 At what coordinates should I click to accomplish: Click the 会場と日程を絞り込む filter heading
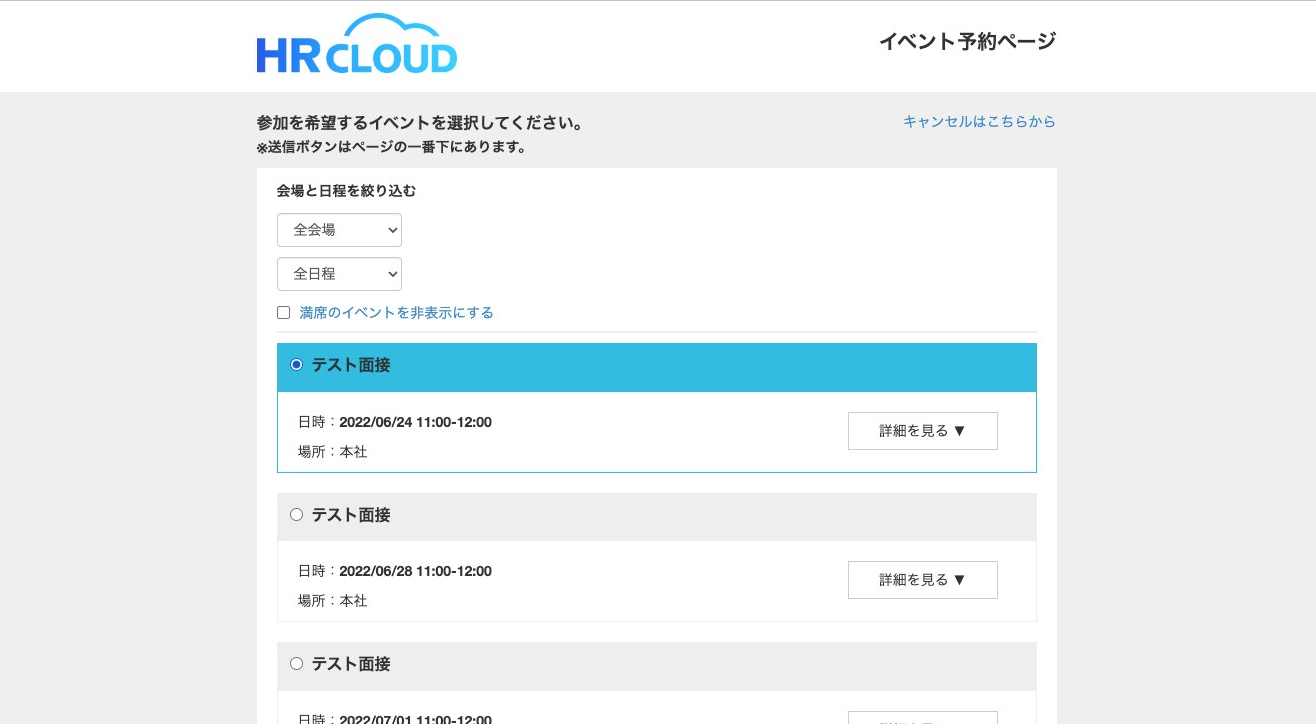click(346, 191)
